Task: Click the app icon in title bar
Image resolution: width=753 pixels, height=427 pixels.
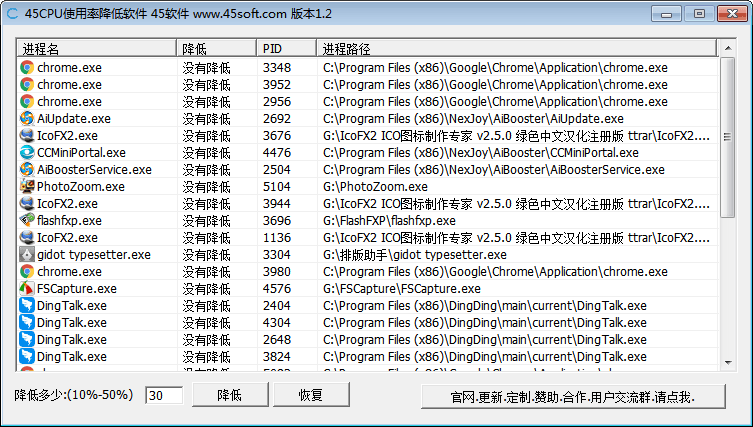Action: (x=12, y=13)
